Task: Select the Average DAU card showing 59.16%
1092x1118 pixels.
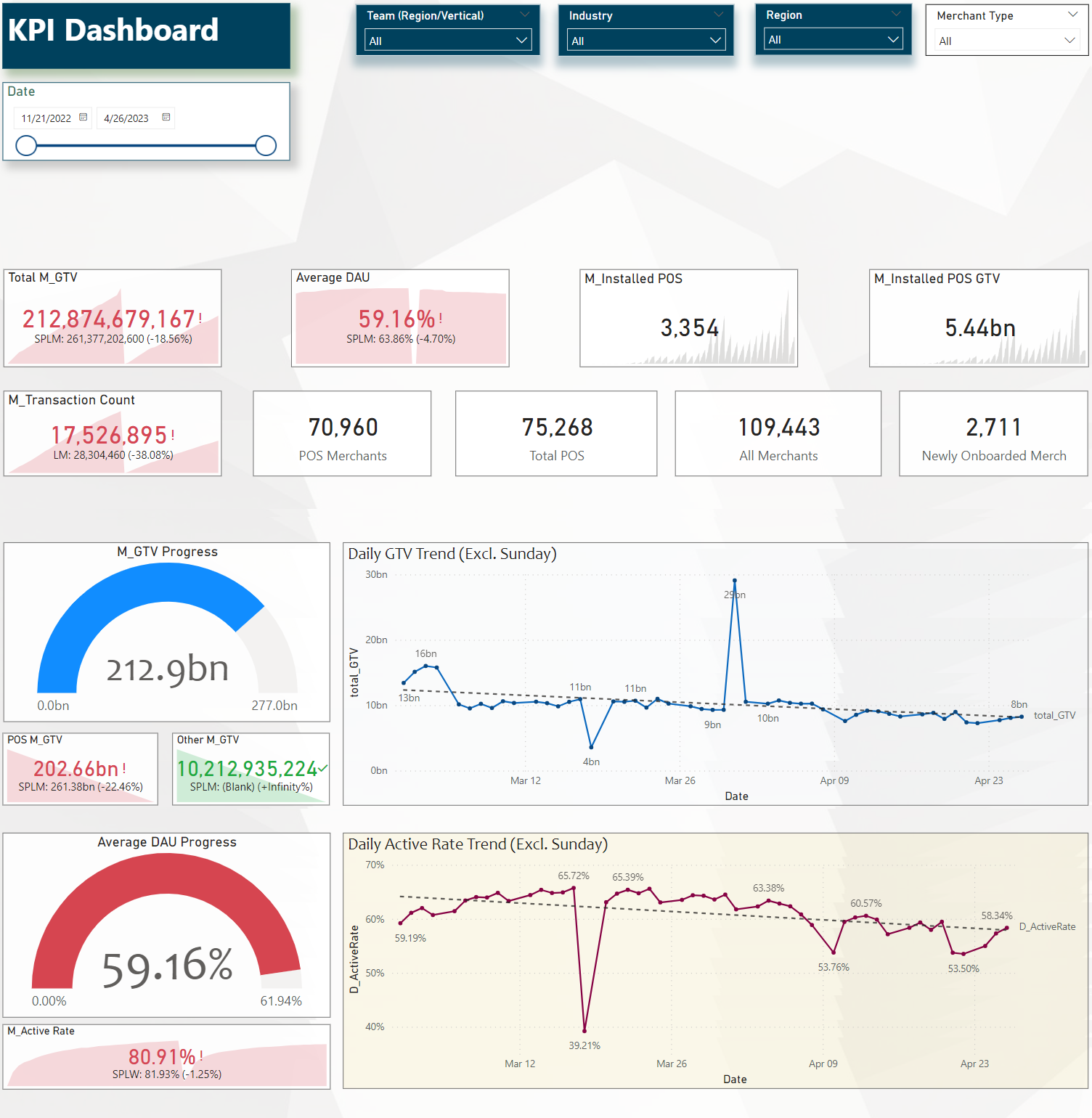Action: pyautogui.click(x=400, y=317)
